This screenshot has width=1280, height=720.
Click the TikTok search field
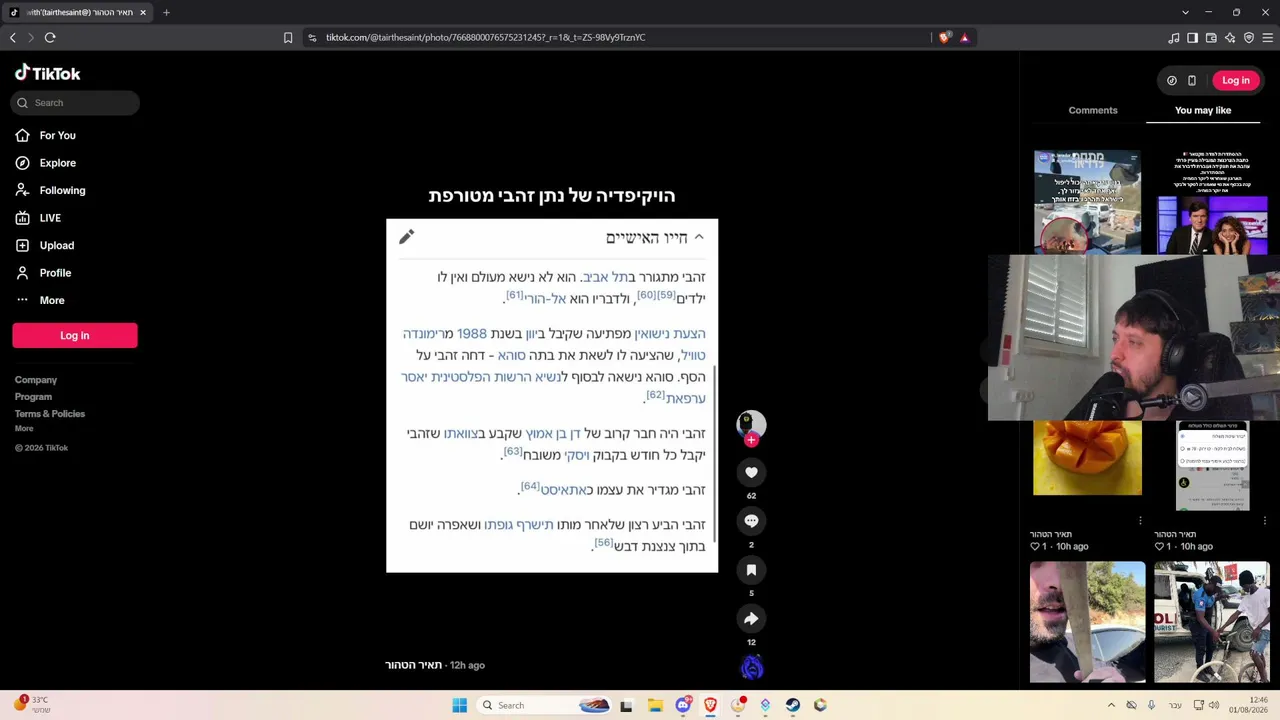76,103
